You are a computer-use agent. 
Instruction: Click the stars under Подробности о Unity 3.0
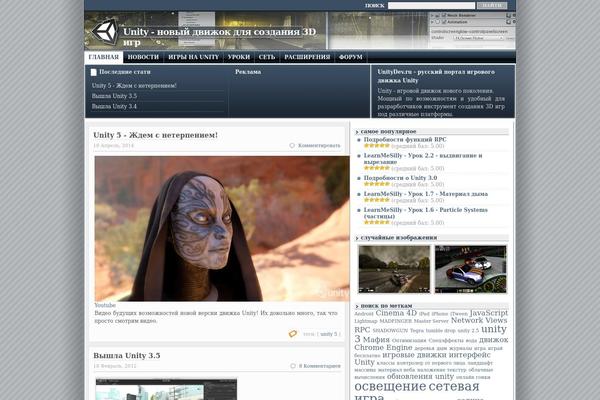pos(376,184)
